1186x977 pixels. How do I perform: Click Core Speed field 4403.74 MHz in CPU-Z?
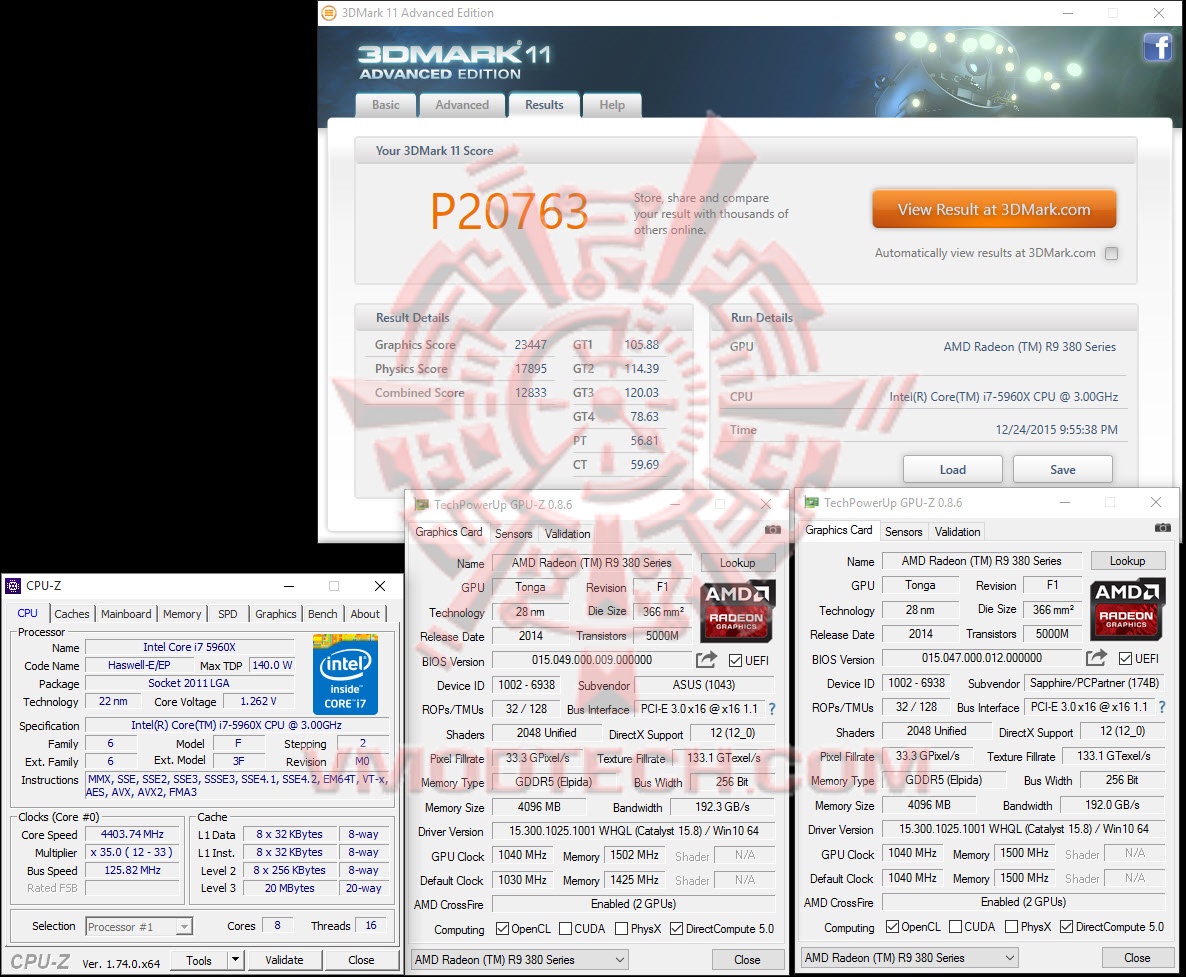pos(132,834)
